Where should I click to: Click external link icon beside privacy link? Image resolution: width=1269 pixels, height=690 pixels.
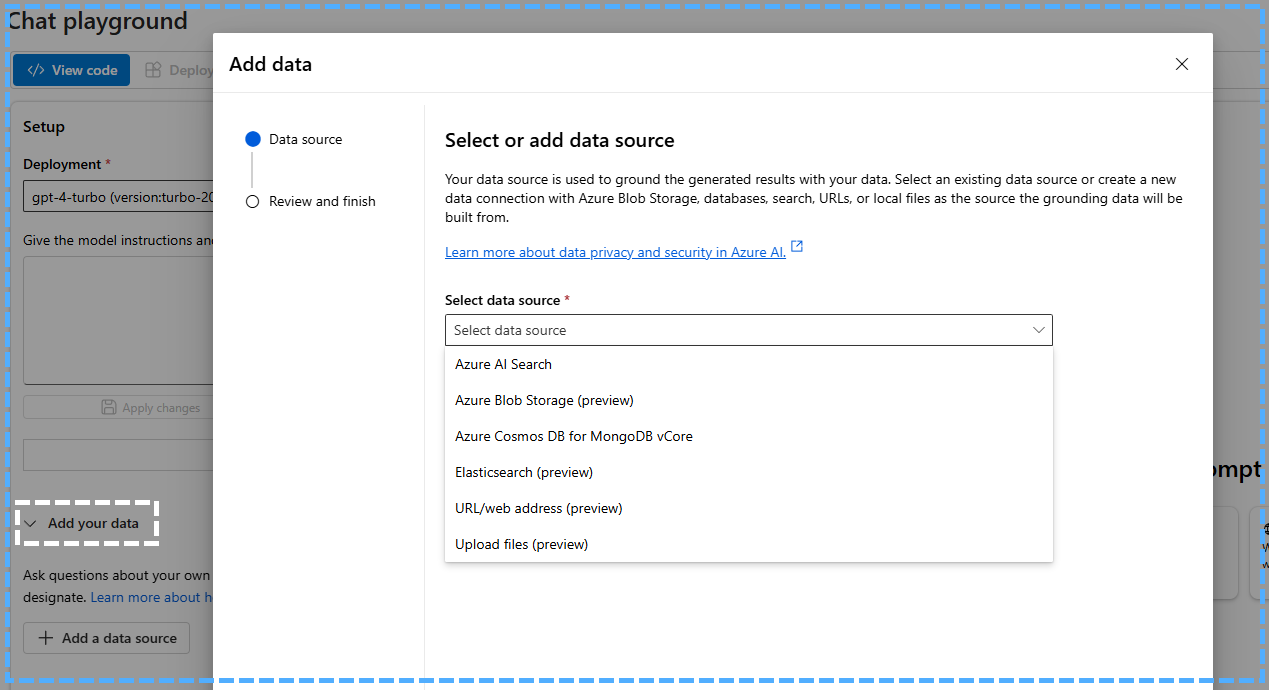coord(797,247)
